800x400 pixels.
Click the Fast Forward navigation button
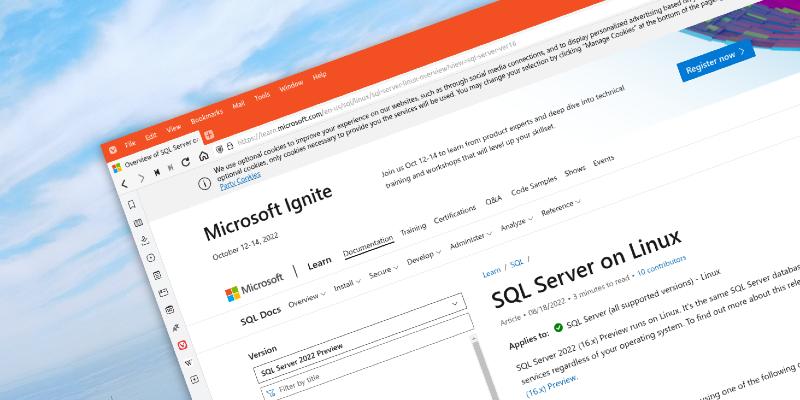tap(170, 167)
